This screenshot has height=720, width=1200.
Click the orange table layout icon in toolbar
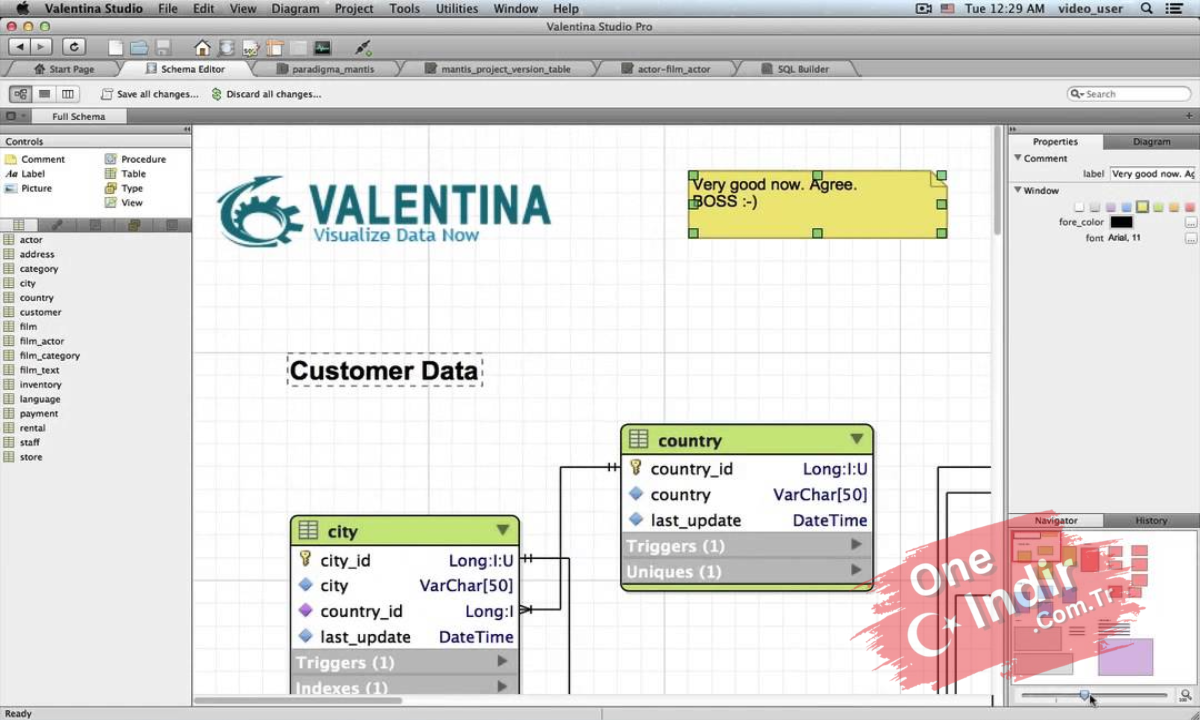point(274,47)
